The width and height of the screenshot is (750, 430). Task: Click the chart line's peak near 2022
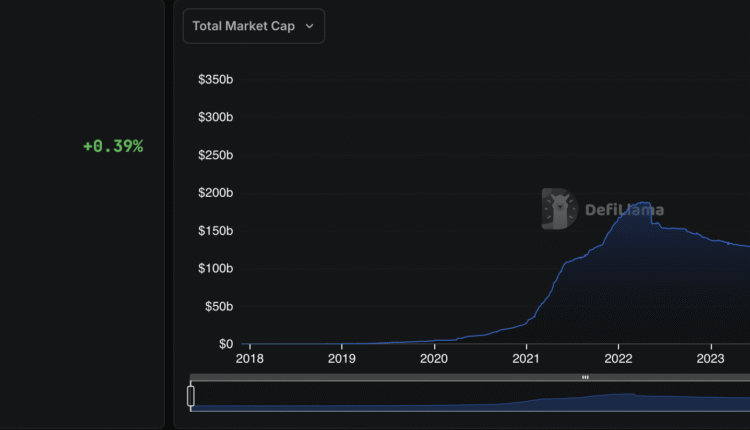pyautogui.click(x=642, y=203)
